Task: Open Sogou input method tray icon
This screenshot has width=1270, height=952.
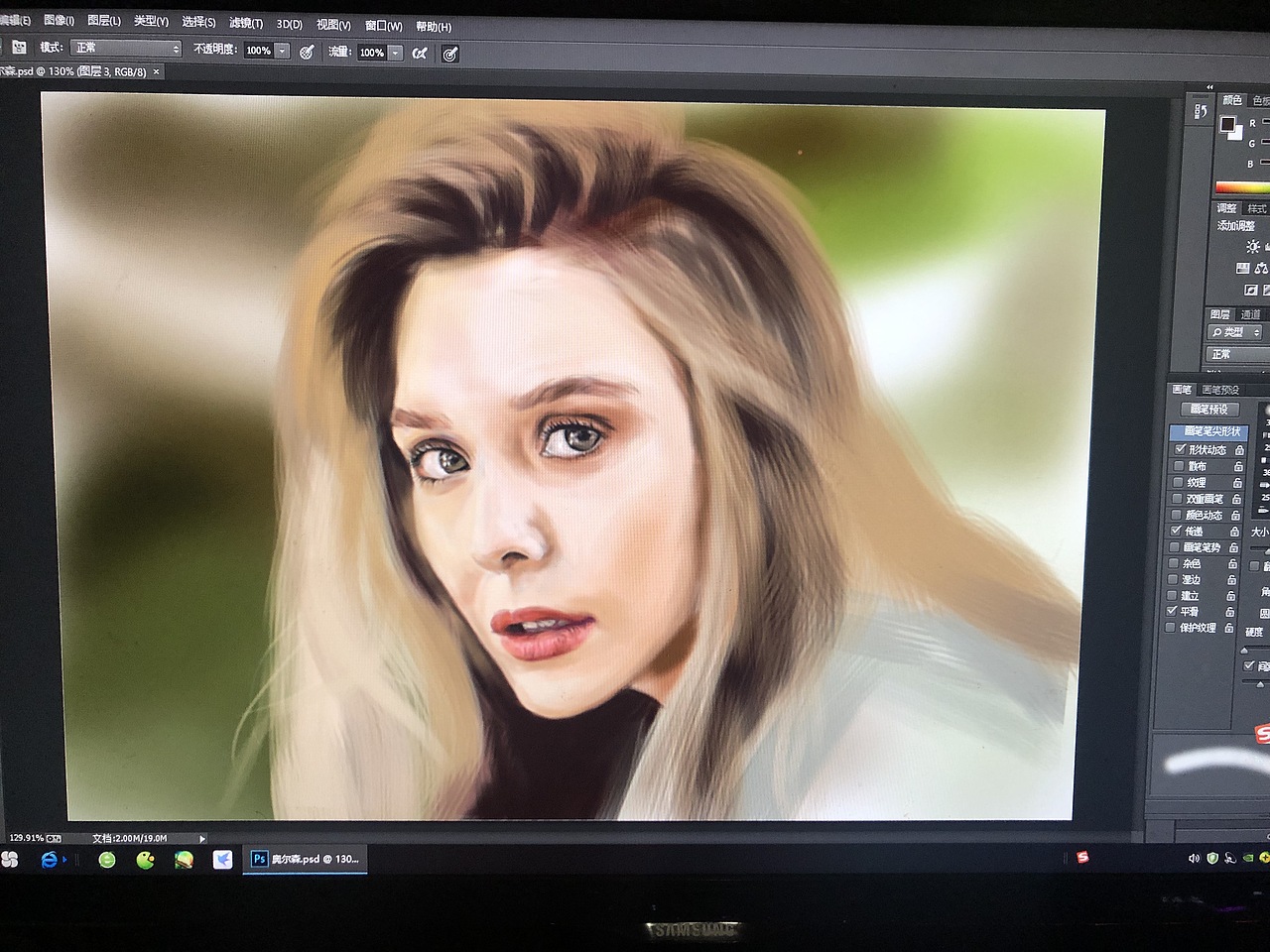Action: [1082, 858]
